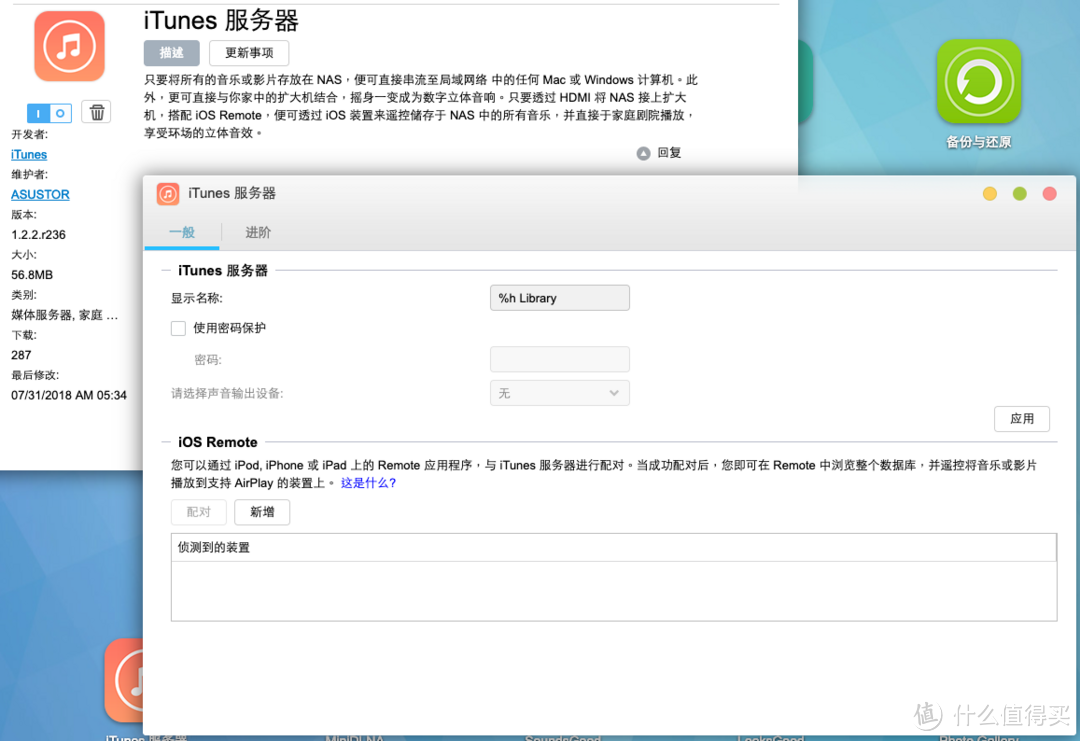
Task: Enable the password protection checkbox
Action: pyautogui.click(x=178, y=328)
